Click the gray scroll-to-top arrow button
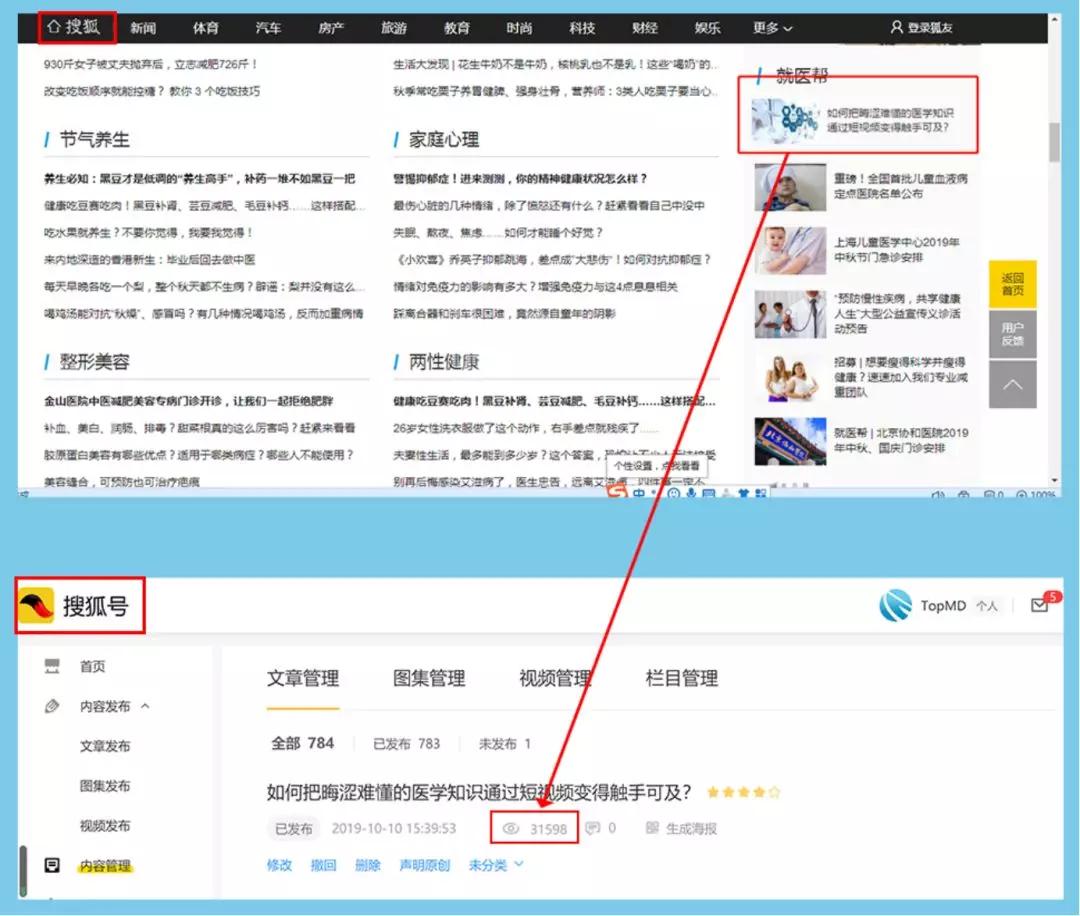This screenshot has width=1080, height=916. [1012, 385]
